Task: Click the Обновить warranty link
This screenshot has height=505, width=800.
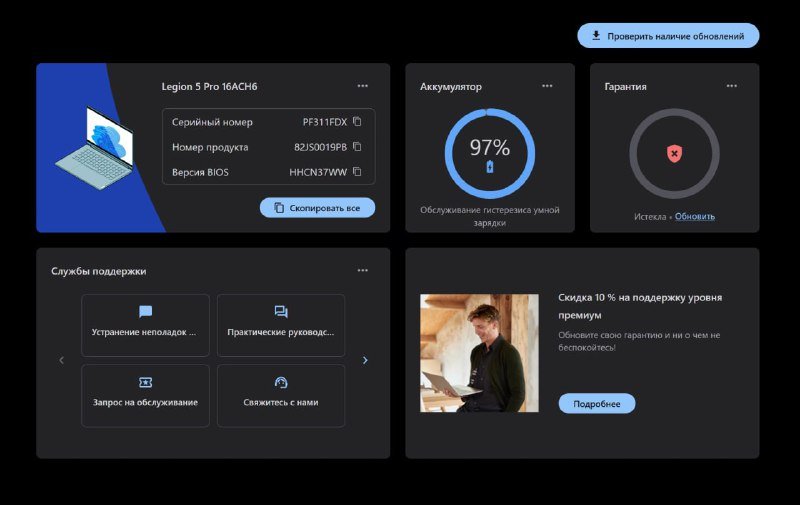Action: [695, 216]
